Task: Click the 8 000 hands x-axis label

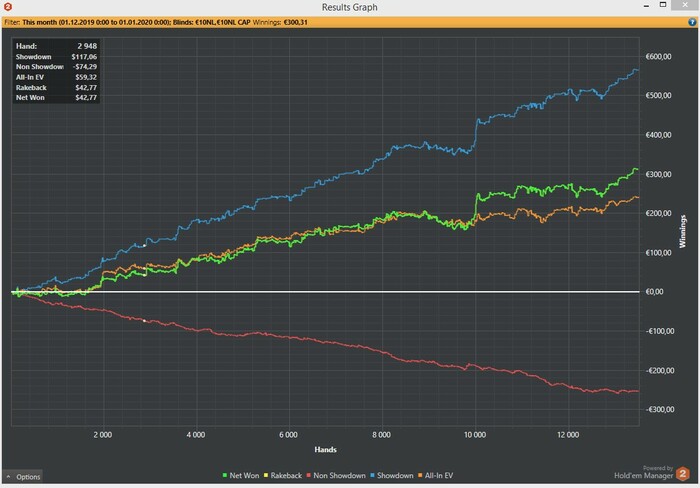Action: 381,435
